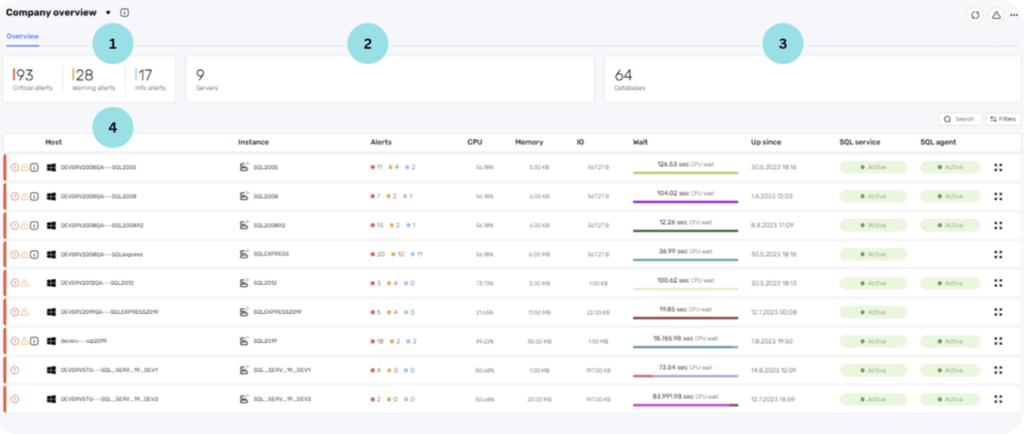Open grid details icon on SQL2012 row
The height and width of the screenshot is (434, 1024).
997,283
